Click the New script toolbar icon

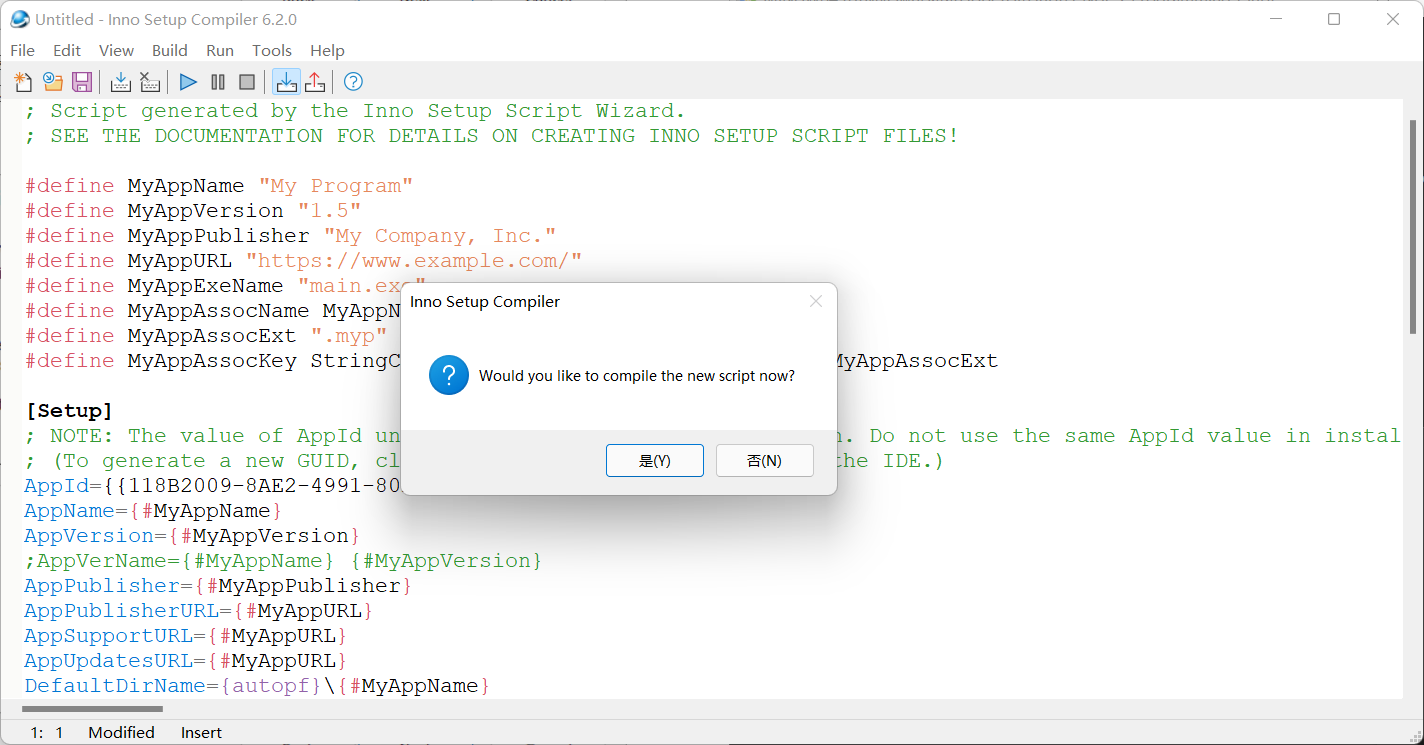tap(23, 82)
